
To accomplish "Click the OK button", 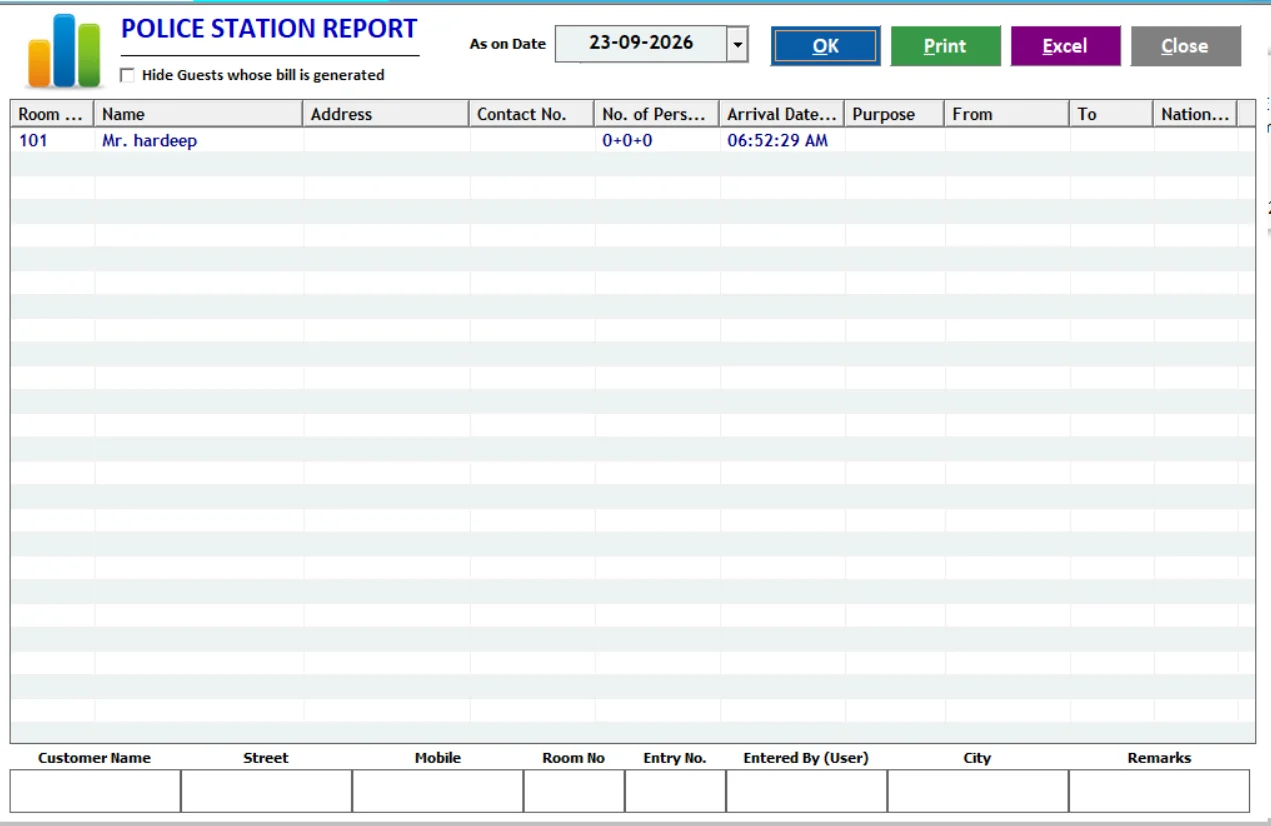I will pyautogui.click(x=826, y=46).
